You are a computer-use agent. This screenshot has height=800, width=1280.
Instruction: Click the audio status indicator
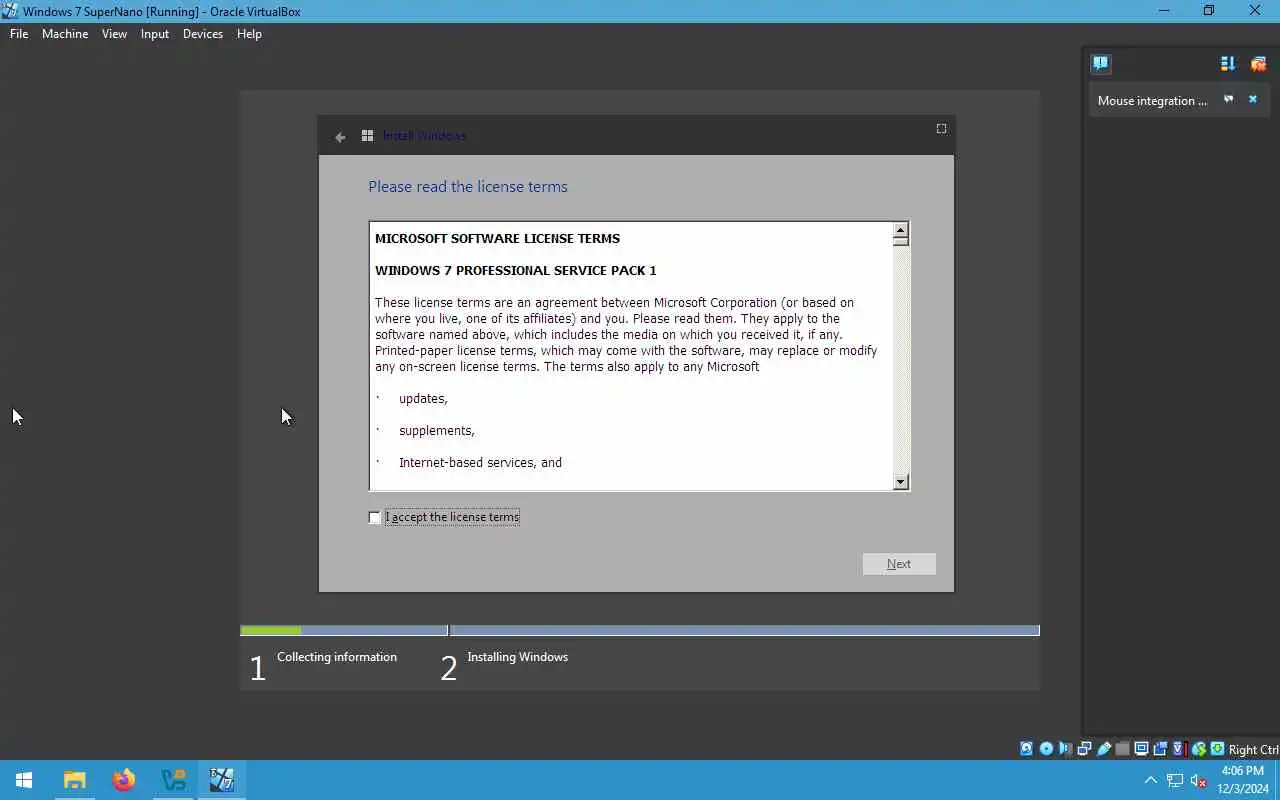click(x=1065, y=748)
